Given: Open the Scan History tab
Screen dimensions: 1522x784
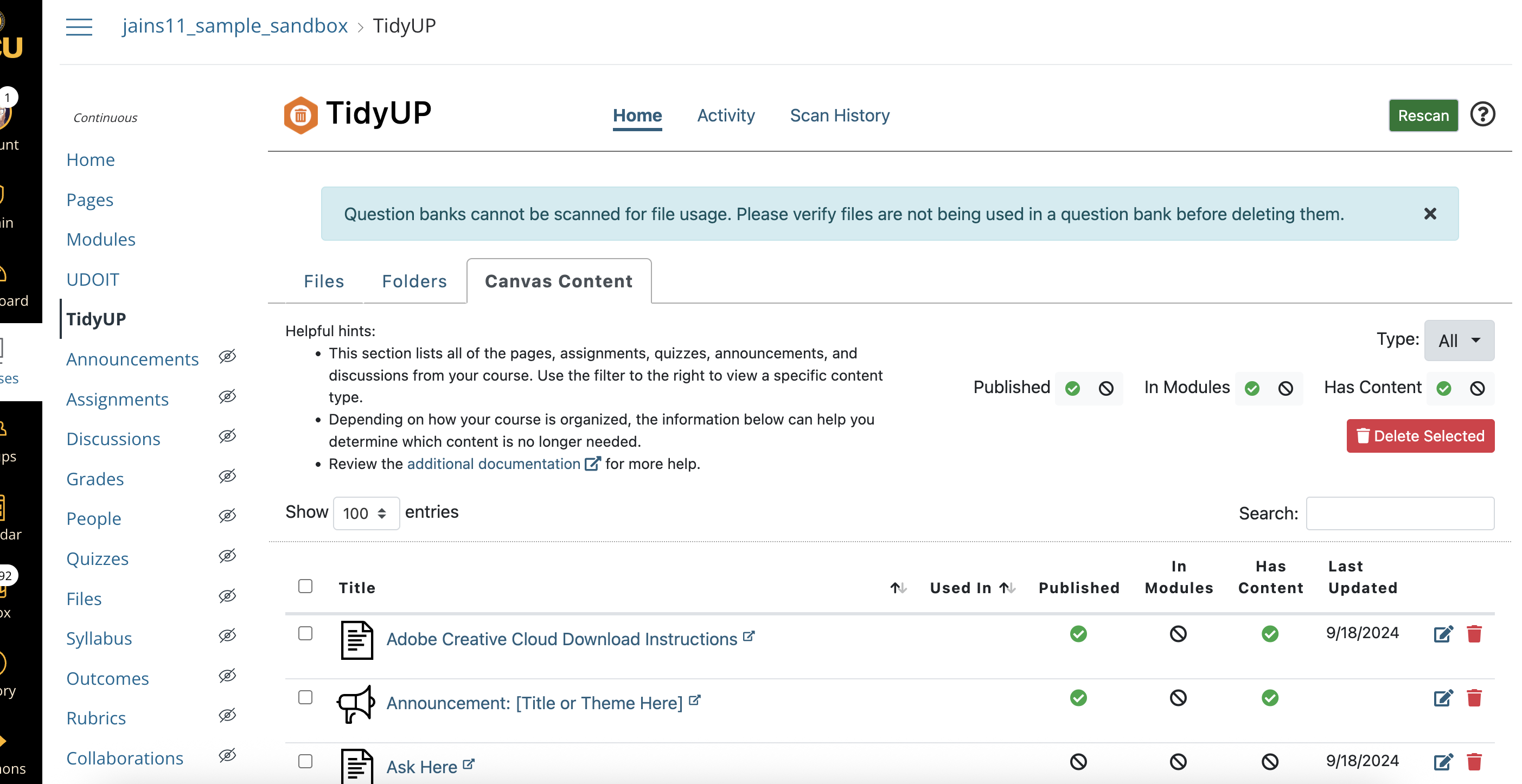Looking at the screenshot, I should (840, 116).
